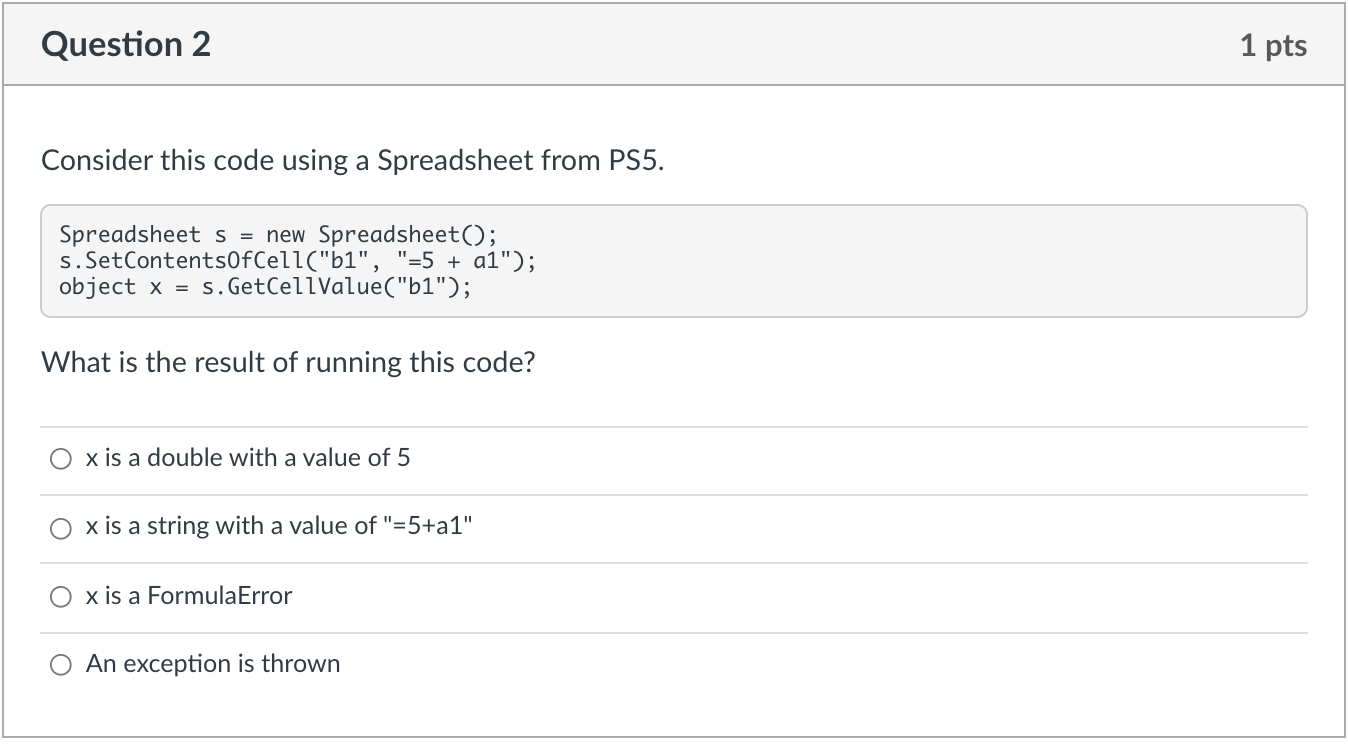Click the 1 pts label

(1273, 45)
